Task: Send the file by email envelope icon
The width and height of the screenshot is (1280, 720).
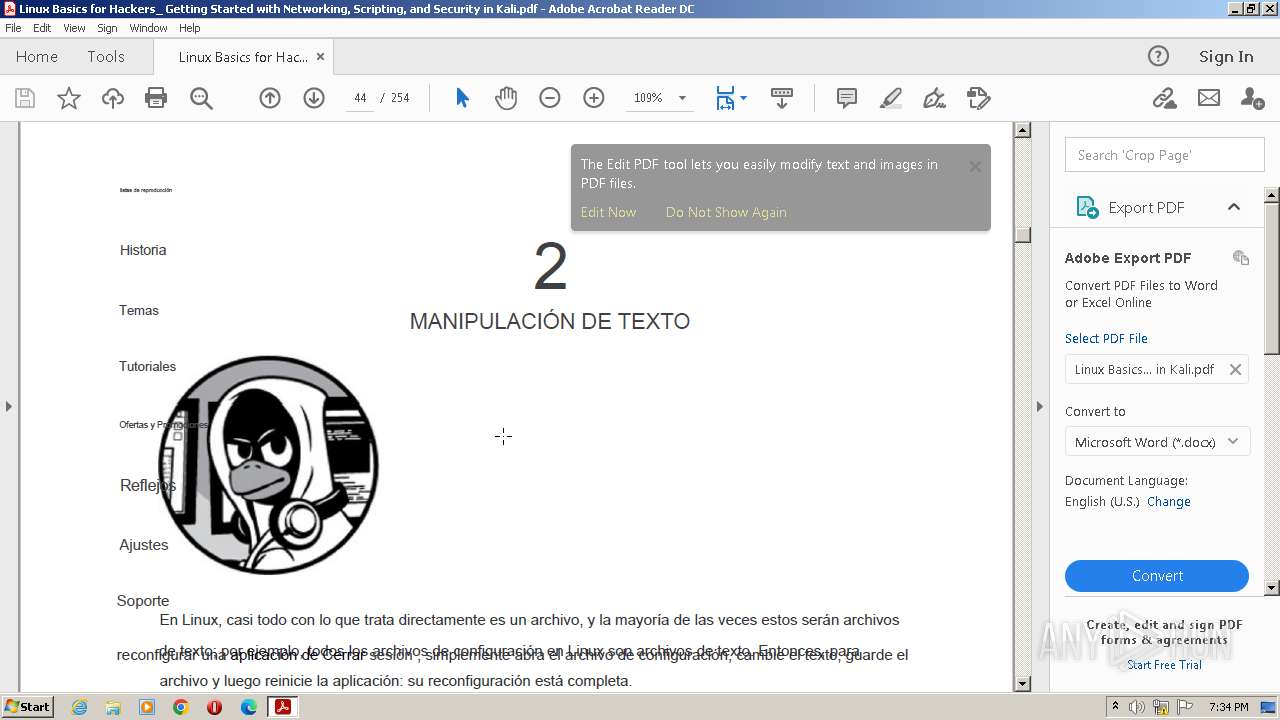Action: click(x=1209, y=98)
